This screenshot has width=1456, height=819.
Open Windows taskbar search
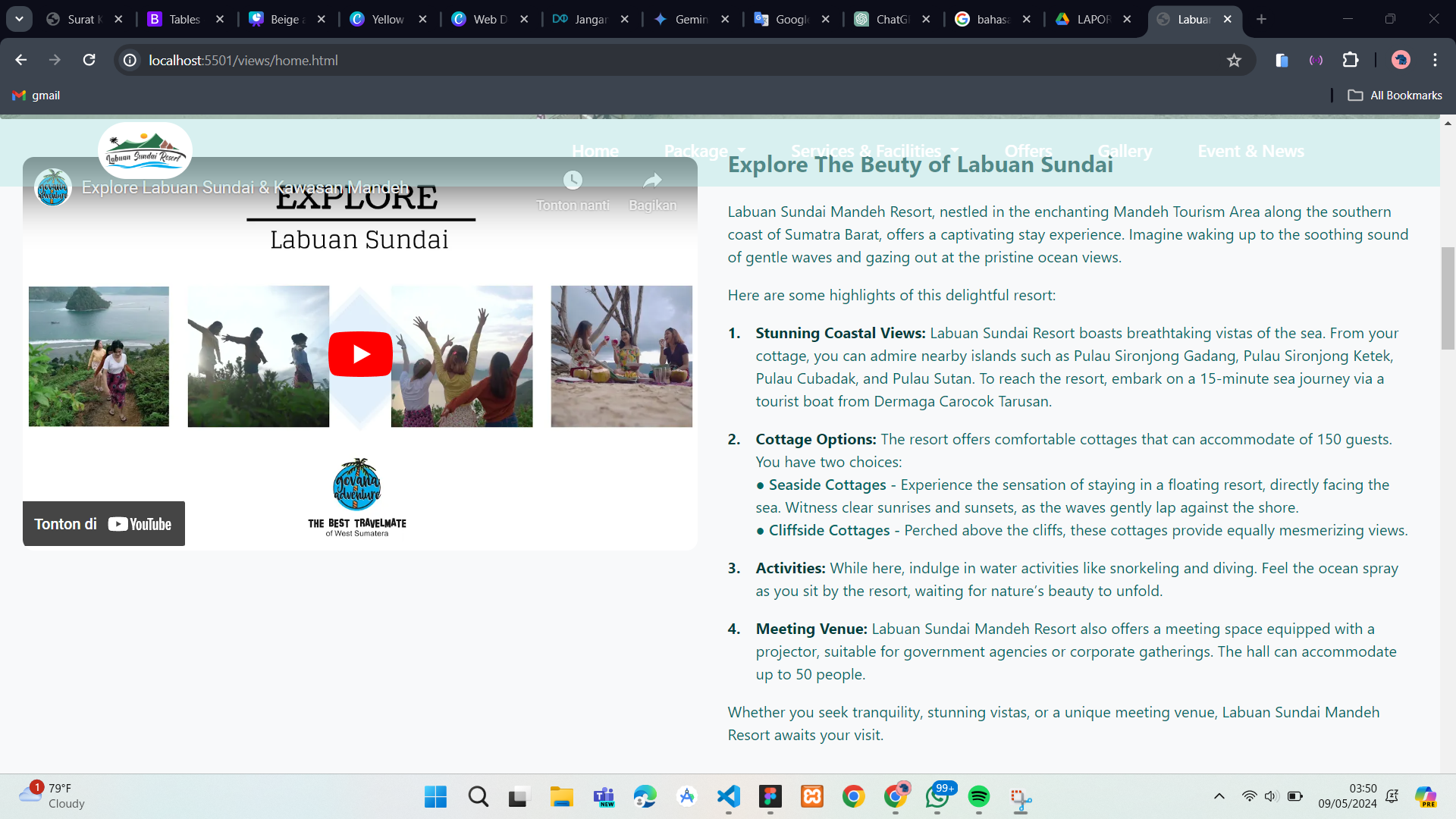(x=478, y=797)
